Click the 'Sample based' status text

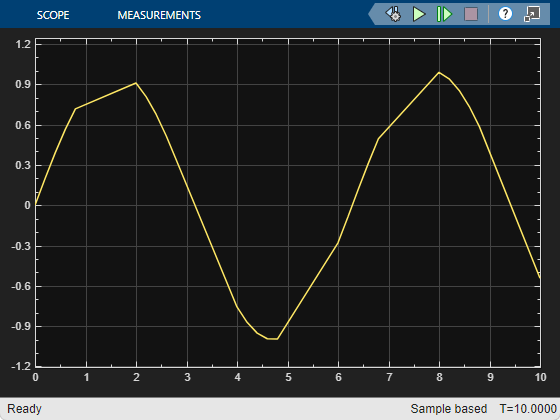click(x=449, y=409)
